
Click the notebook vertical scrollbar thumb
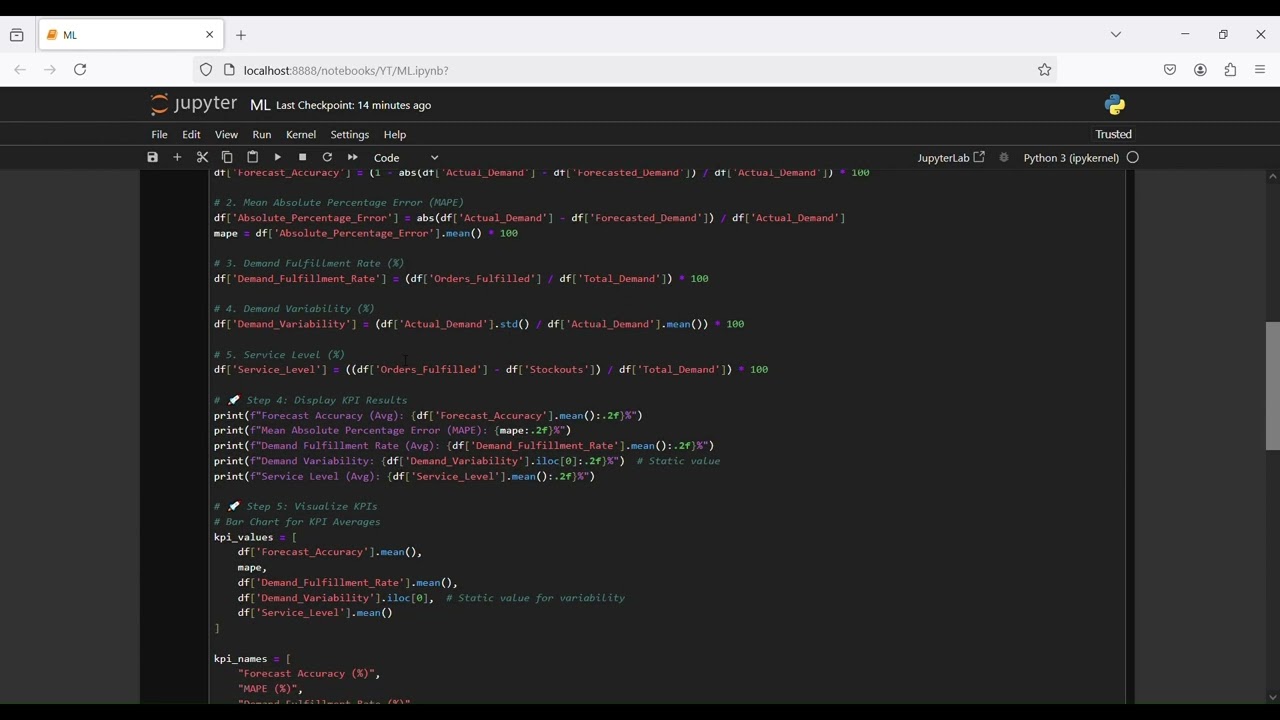1272,386
